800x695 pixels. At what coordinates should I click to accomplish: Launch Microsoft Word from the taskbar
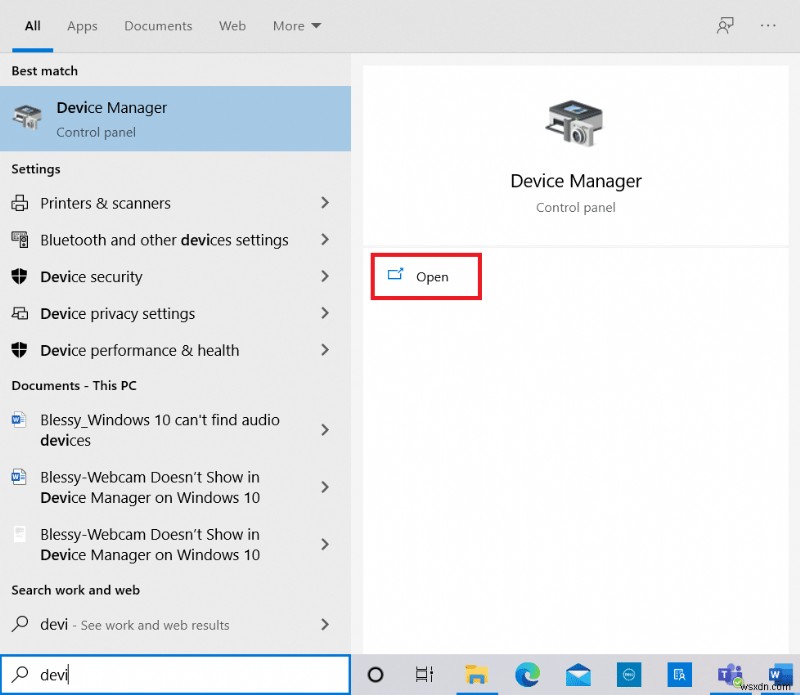pos(779,674)
